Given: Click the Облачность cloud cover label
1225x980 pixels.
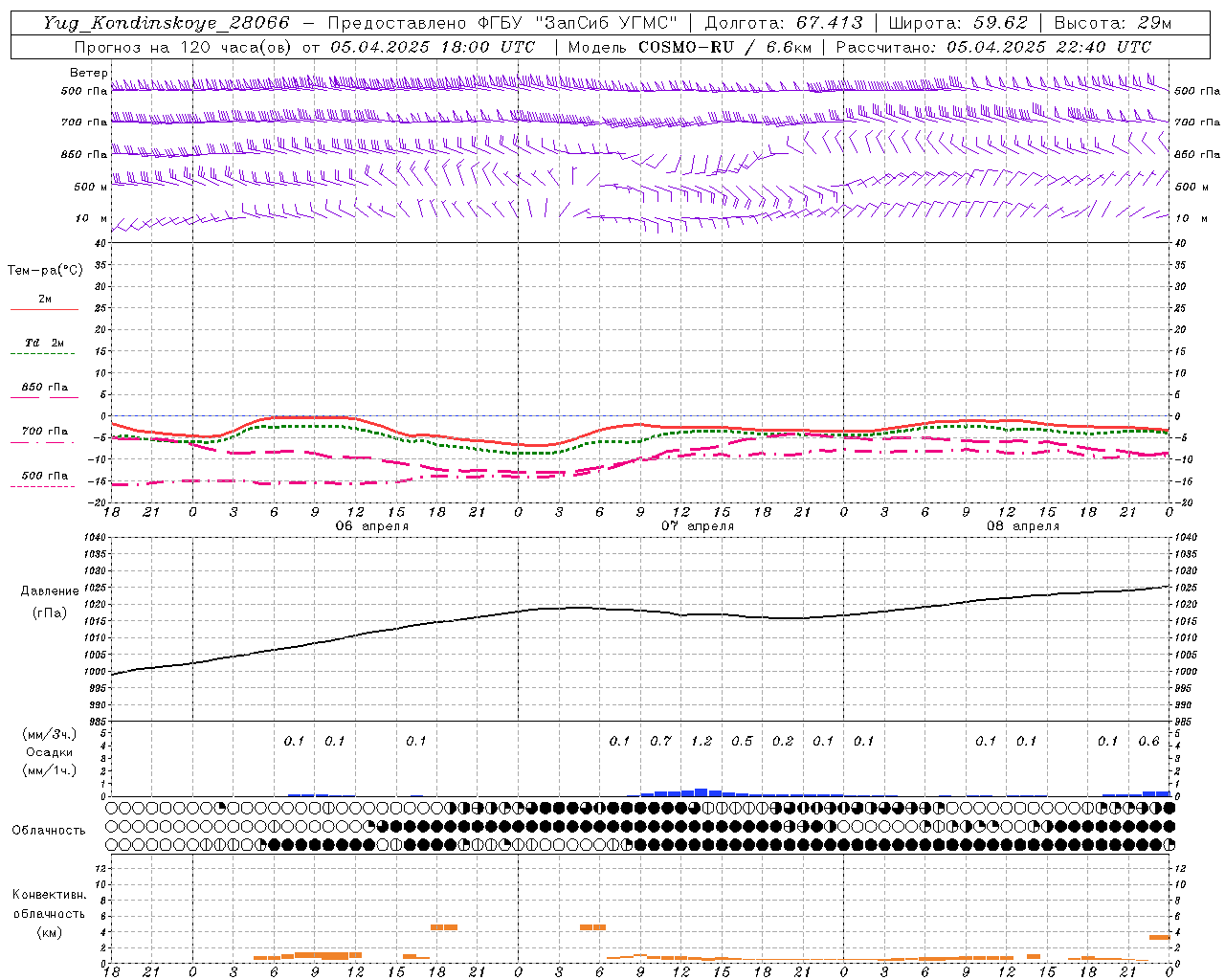Looking at the screenshot, I should coord(49,831).
